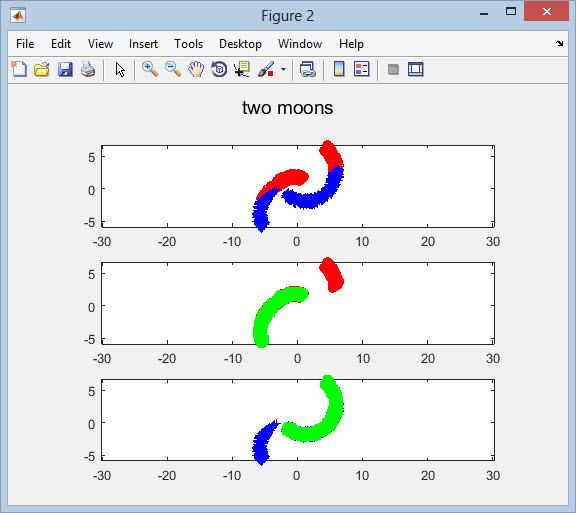Viewport: 576px width, 513px height.
Task: Click the New Figure icon
Action: point(19,69)
